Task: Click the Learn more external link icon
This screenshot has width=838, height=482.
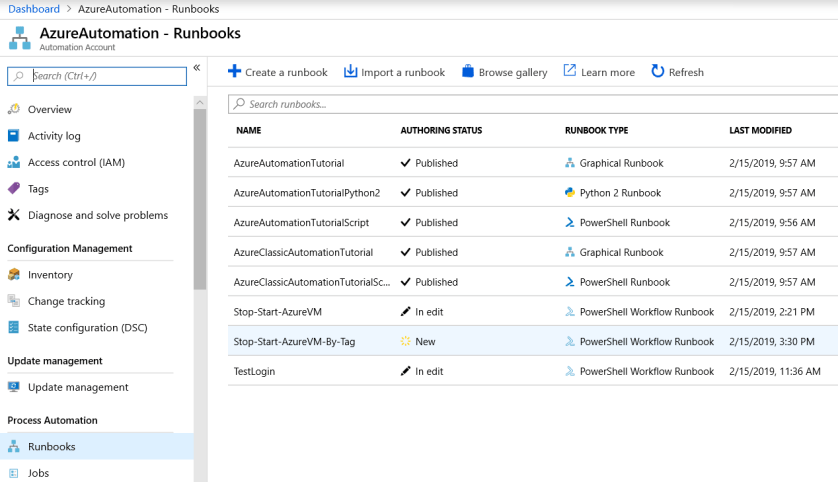Action: 570,72
